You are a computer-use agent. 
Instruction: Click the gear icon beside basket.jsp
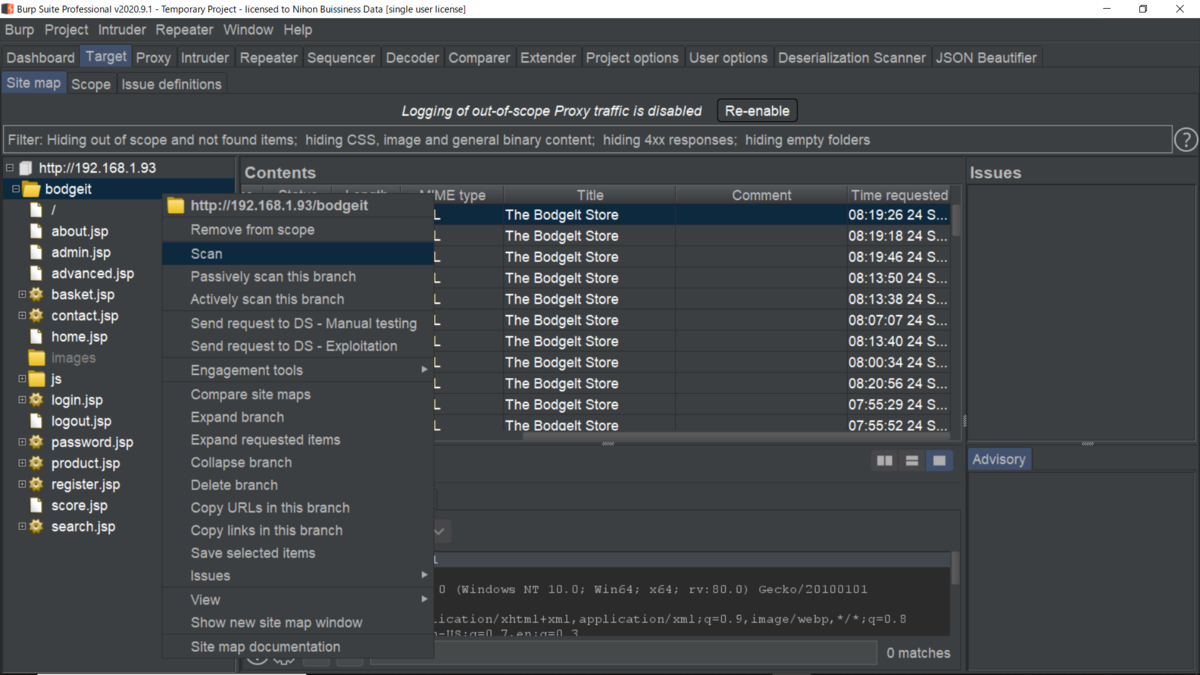(36, 294)
